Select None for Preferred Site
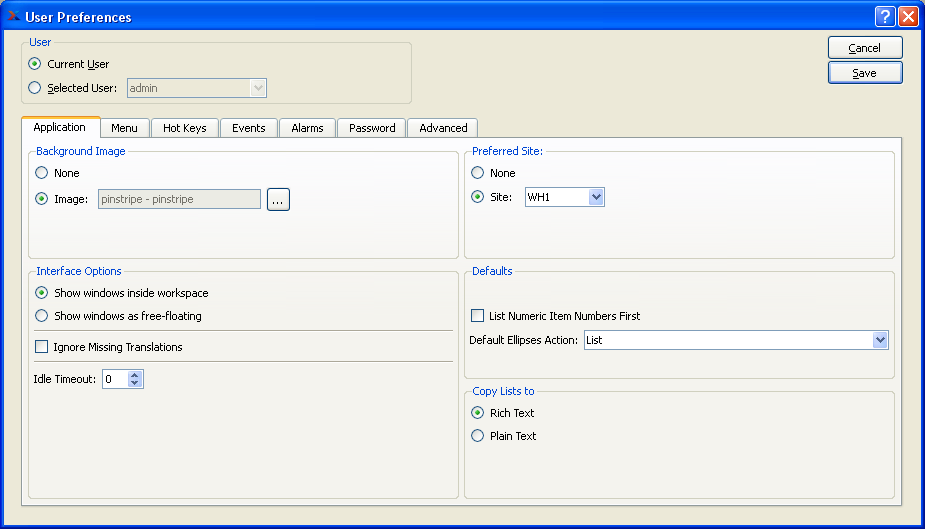This screenshot has width=925, height=529. click(477, 173)
